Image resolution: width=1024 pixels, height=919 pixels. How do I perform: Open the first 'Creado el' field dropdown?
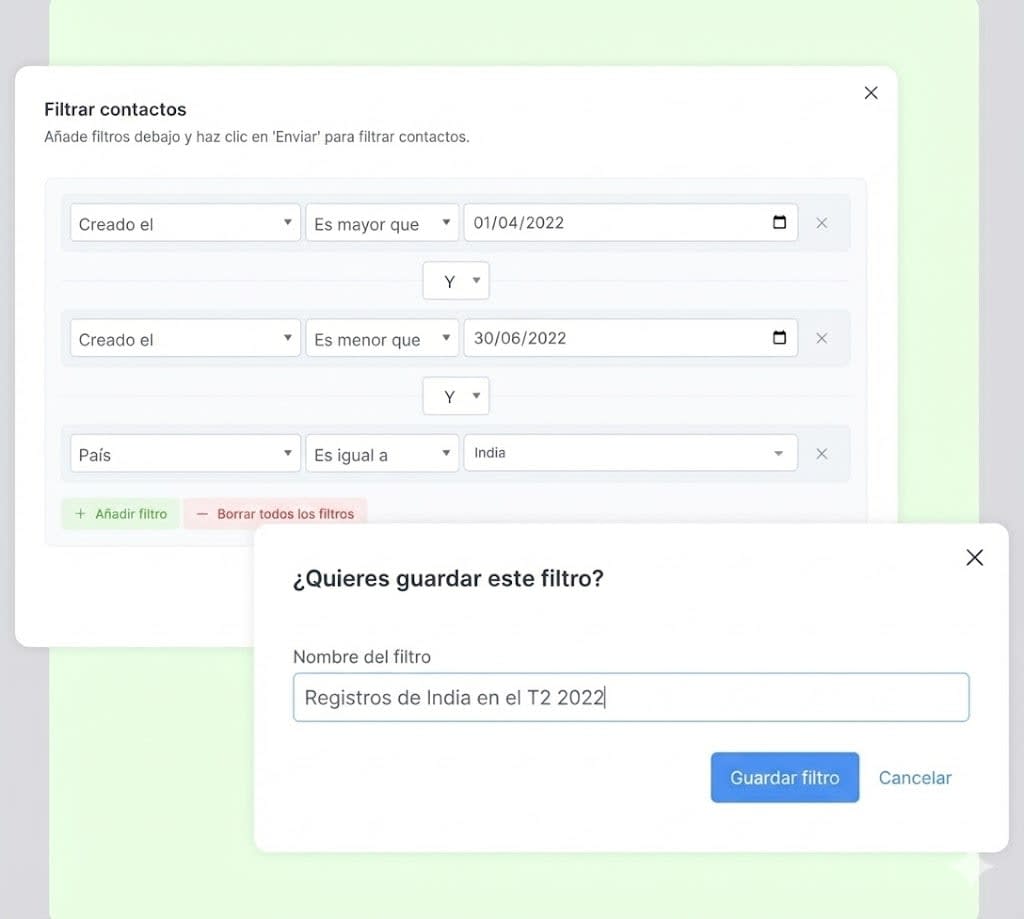pyautogui.click(x=185, y=223)
